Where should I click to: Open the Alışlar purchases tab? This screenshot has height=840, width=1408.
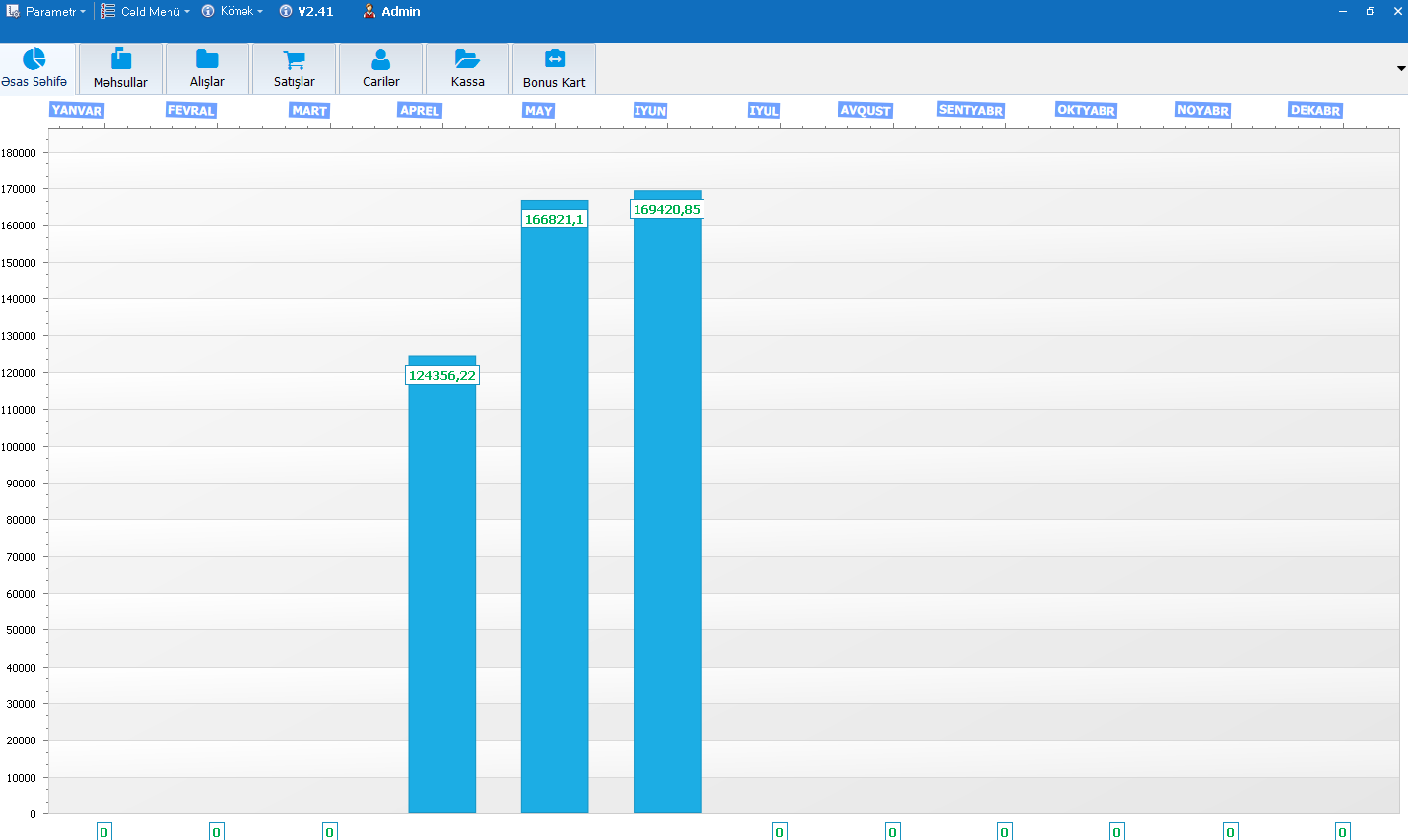tap(207, 69)
